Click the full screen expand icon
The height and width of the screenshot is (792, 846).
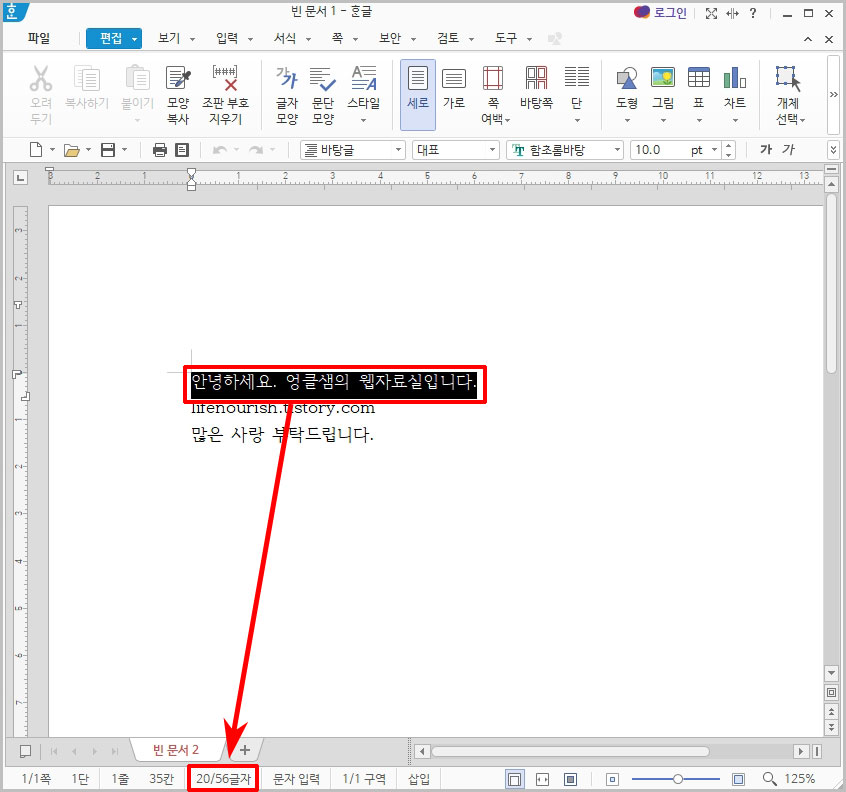click(711, 13)
